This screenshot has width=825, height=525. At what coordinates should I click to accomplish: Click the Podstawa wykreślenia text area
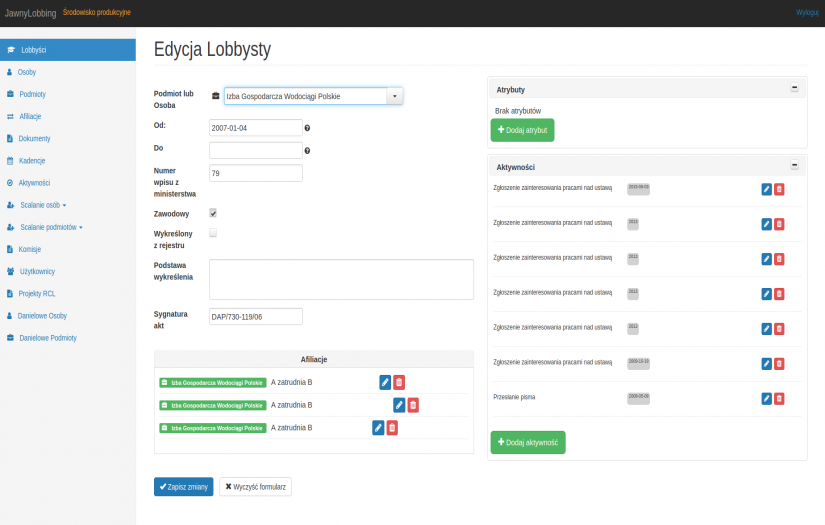tap(341, 279)
